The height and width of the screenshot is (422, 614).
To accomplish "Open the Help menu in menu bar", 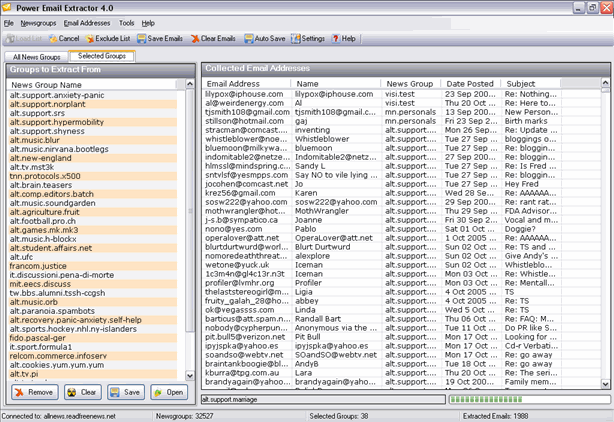I will tap(148, 23).
